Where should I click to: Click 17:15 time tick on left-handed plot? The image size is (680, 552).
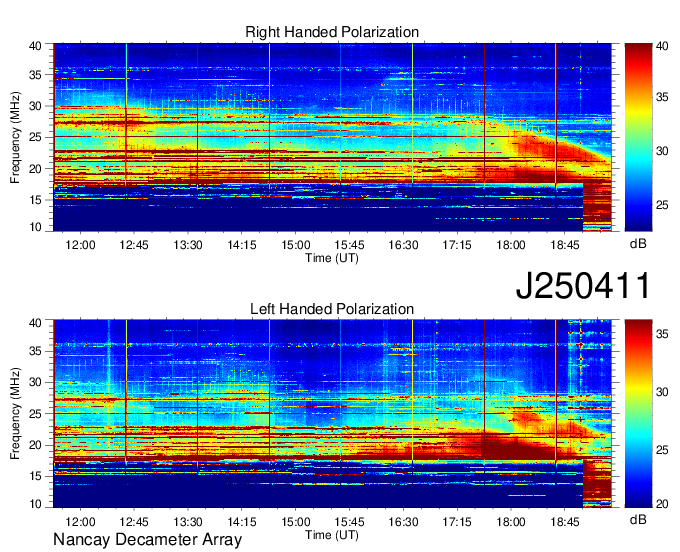click(x=457, y=522)
